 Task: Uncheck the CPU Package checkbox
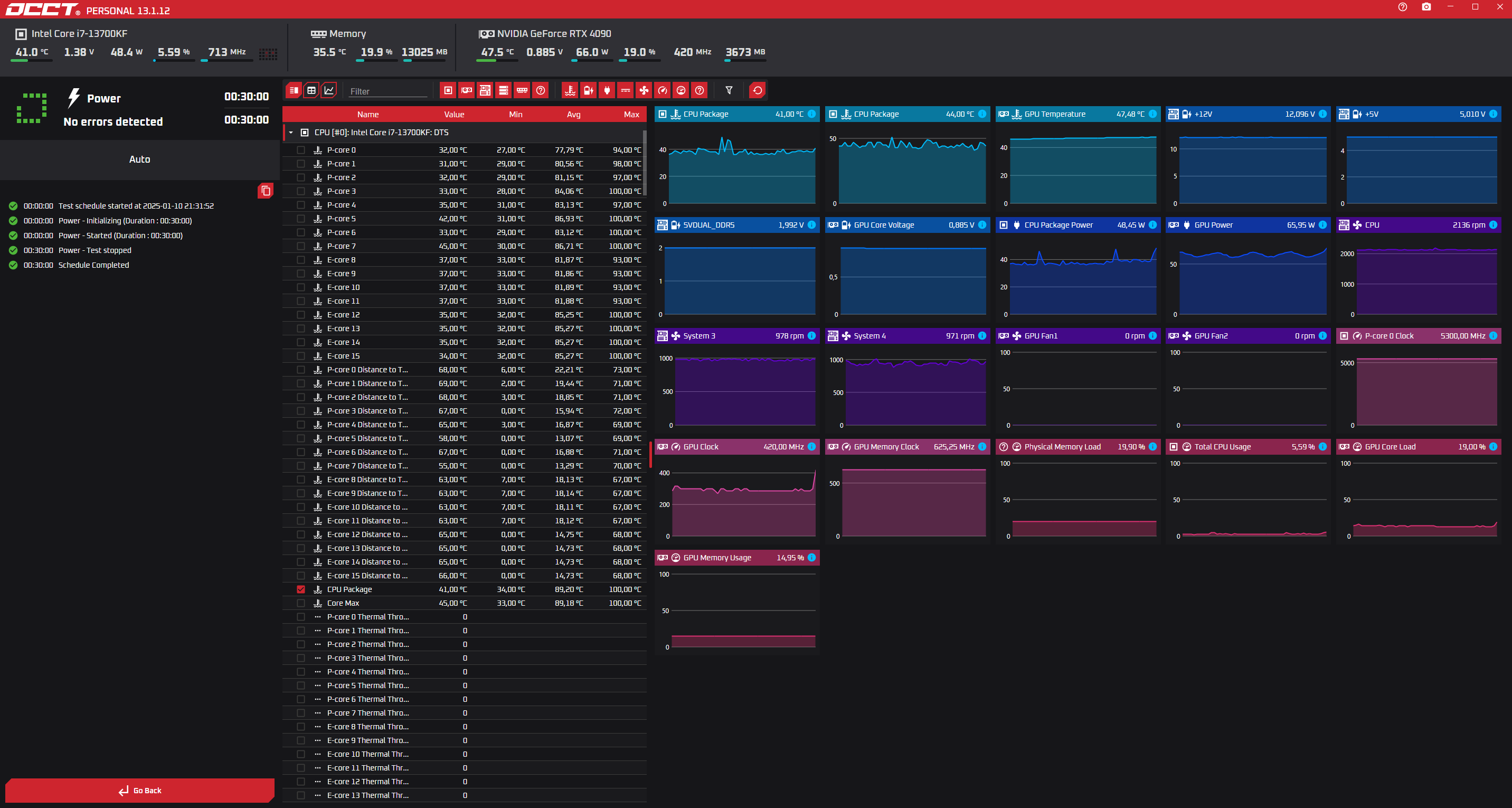click(x=301, y=589)
